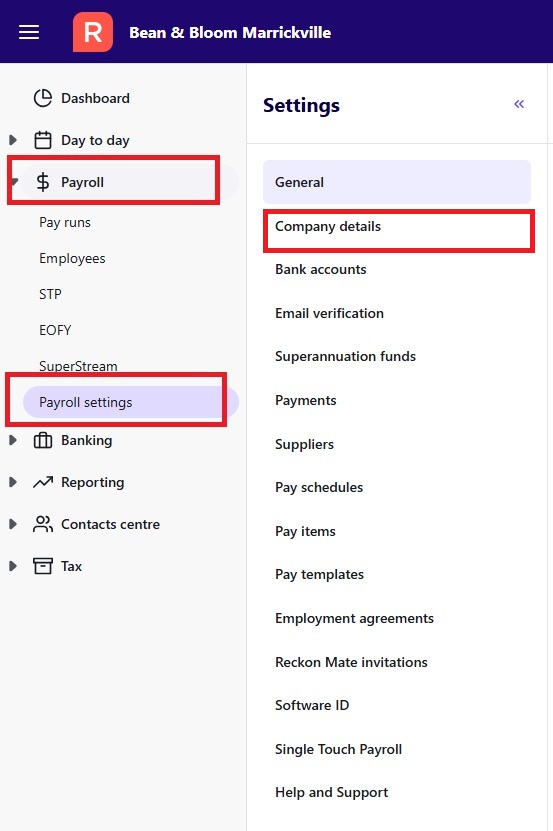Collapse the Settings panel with double chevron
The image size is (553, 831).
click(x=519, y=104)
